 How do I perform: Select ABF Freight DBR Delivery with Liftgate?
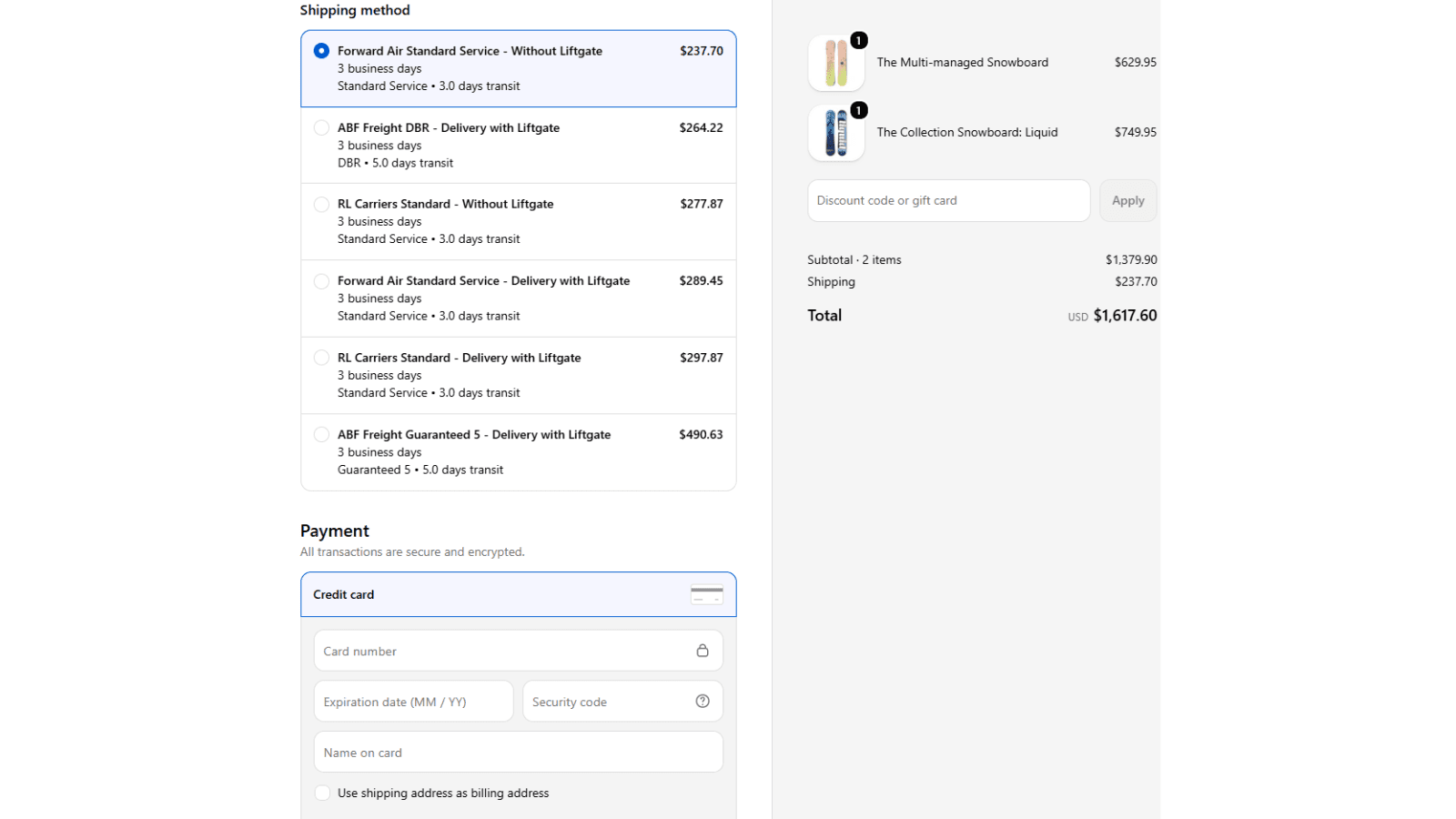519,146
